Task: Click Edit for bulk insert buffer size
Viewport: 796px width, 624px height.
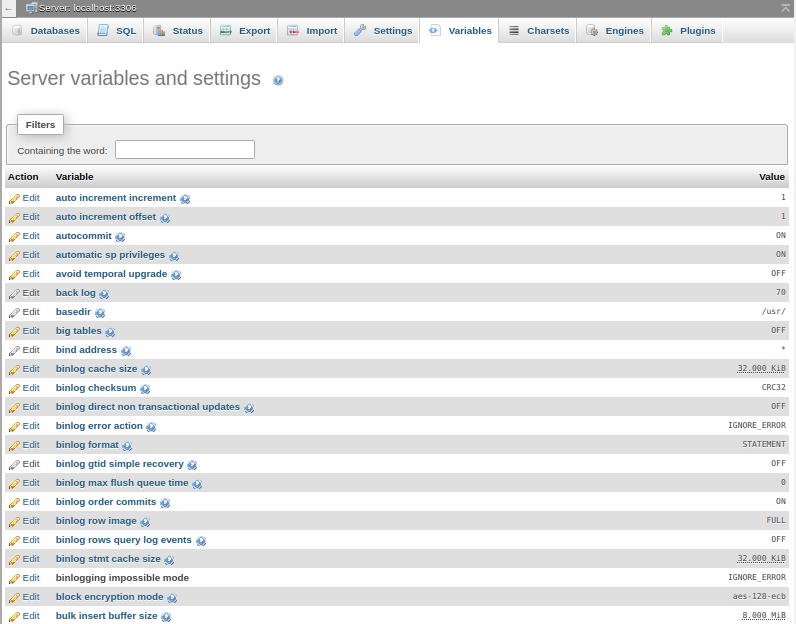Action: coord(24,616)
